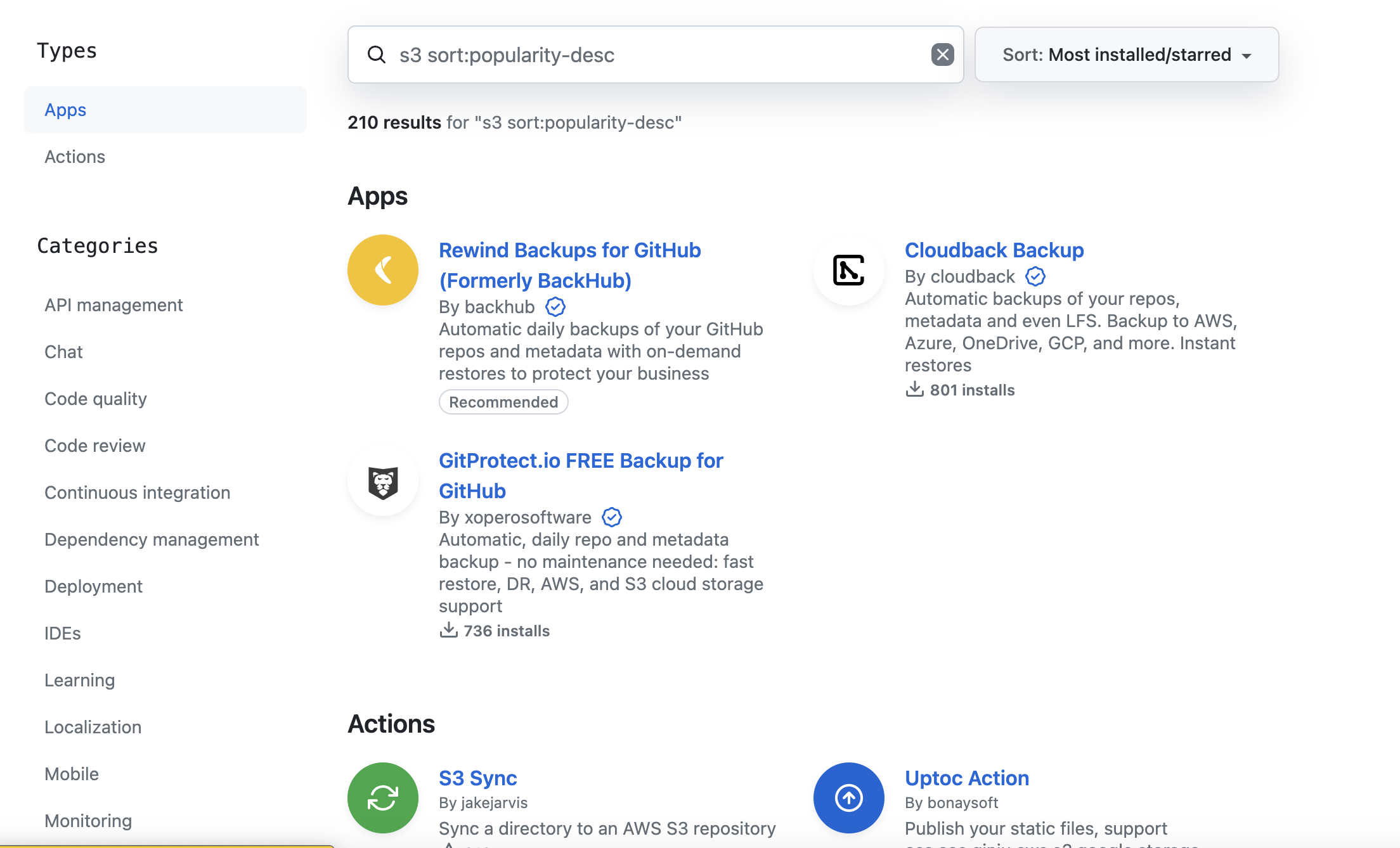Open the Code review category
The height and width of the screenshot is (848, 1400).
pos(95,446)
